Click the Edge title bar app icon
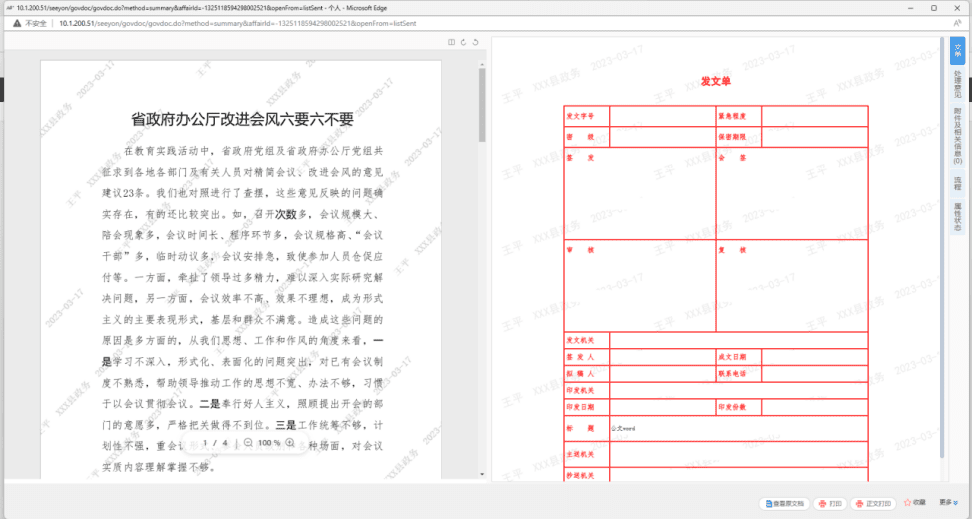Image resolution: width=973 pixels, height=520 pixels. (10, 8)
